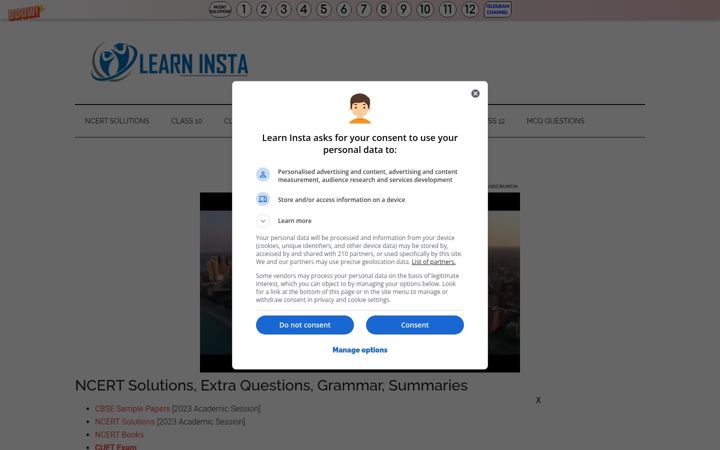Click the store information device icon
The height and width of the screenshot is (450, 720).
pyautogui.click(x=263, y=199)
